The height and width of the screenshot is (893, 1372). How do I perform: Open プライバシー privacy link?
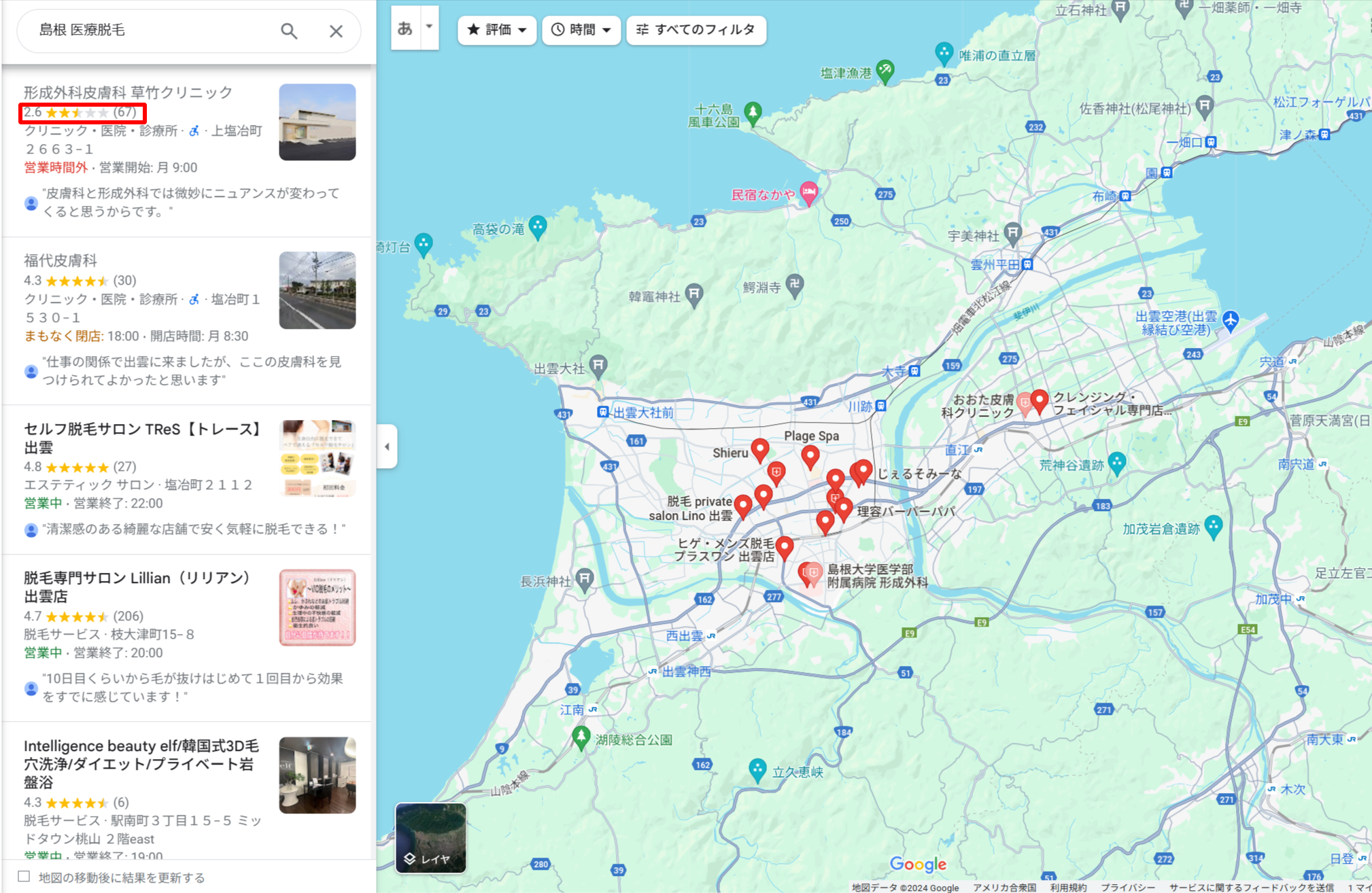pos(1128,887)
